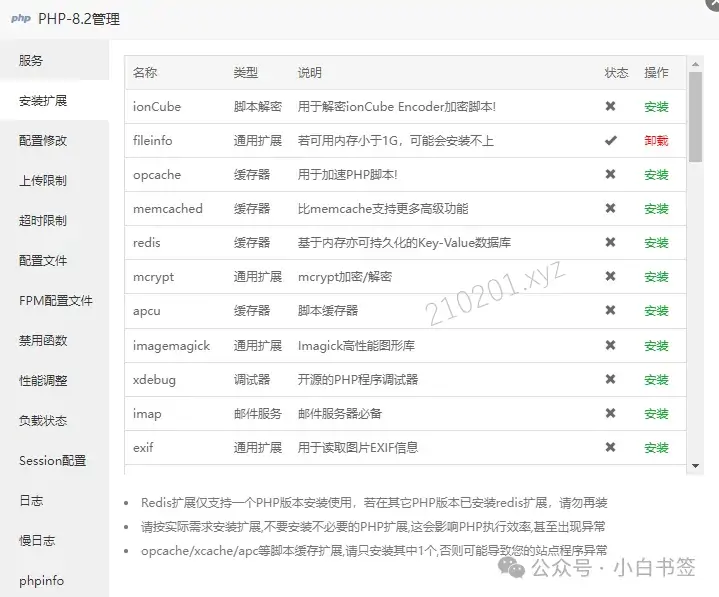Click the opcache status X icon
The height and width of the screenshot is (597, 719).
tap(610, 174)
